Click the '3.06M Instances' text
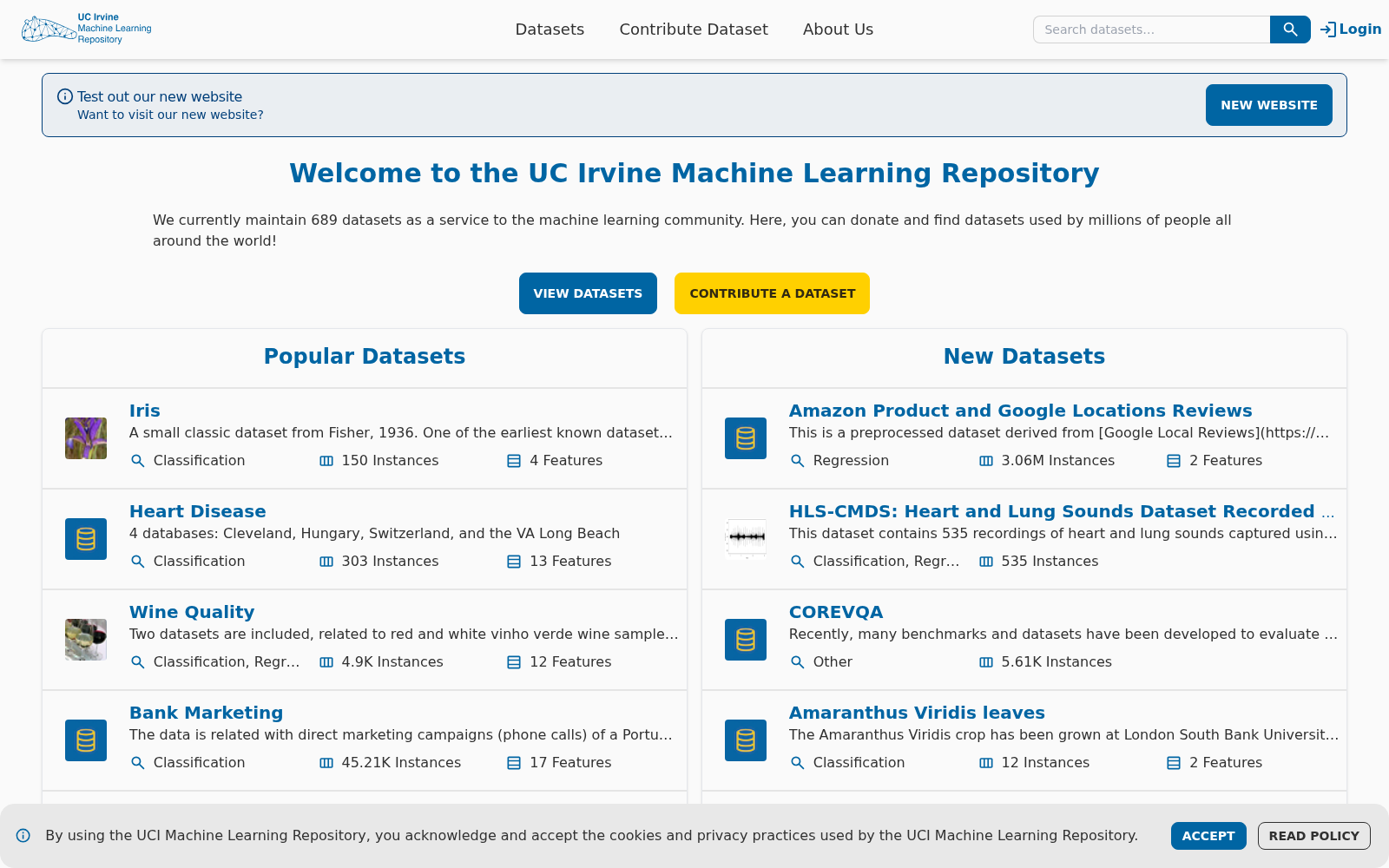1389x868 pixels. (1057, 461)
